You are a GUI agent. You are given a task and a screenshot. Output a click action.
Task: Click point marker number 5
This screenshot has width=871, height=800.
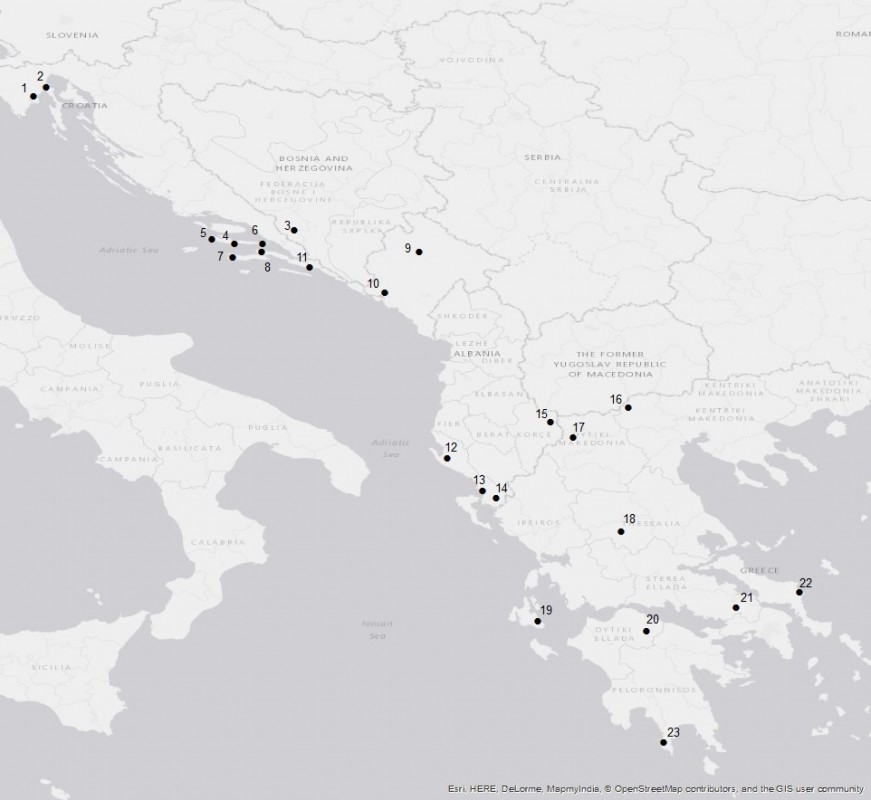point(212,239)
